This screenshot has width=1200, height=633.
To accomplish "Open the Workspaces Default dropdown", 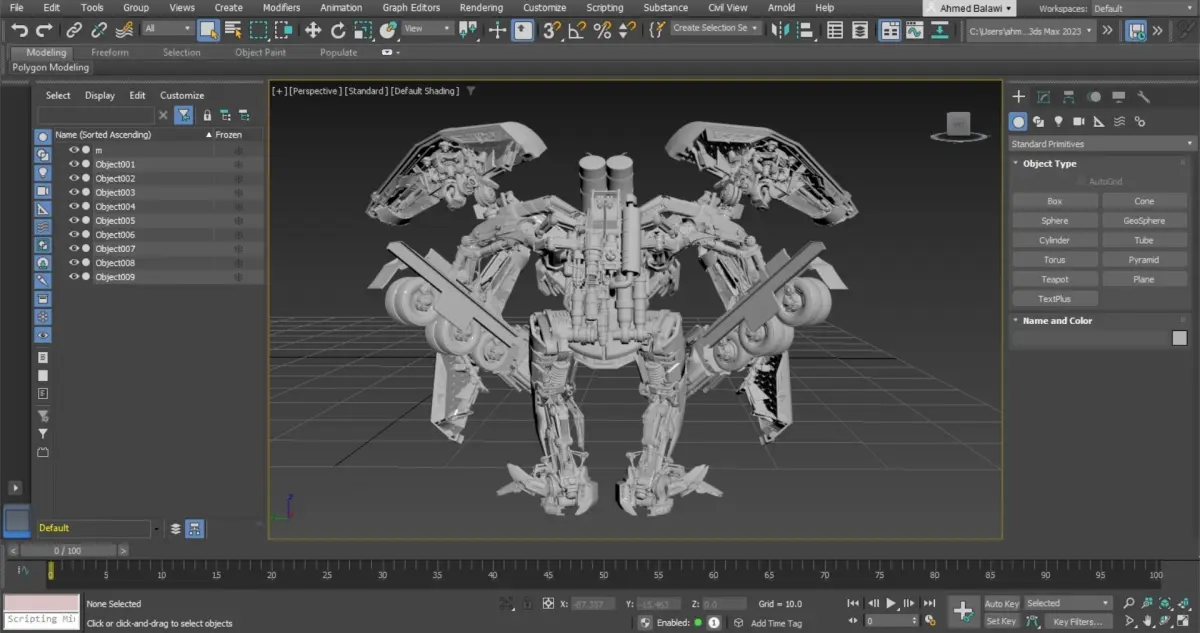I will [1144, 8].
